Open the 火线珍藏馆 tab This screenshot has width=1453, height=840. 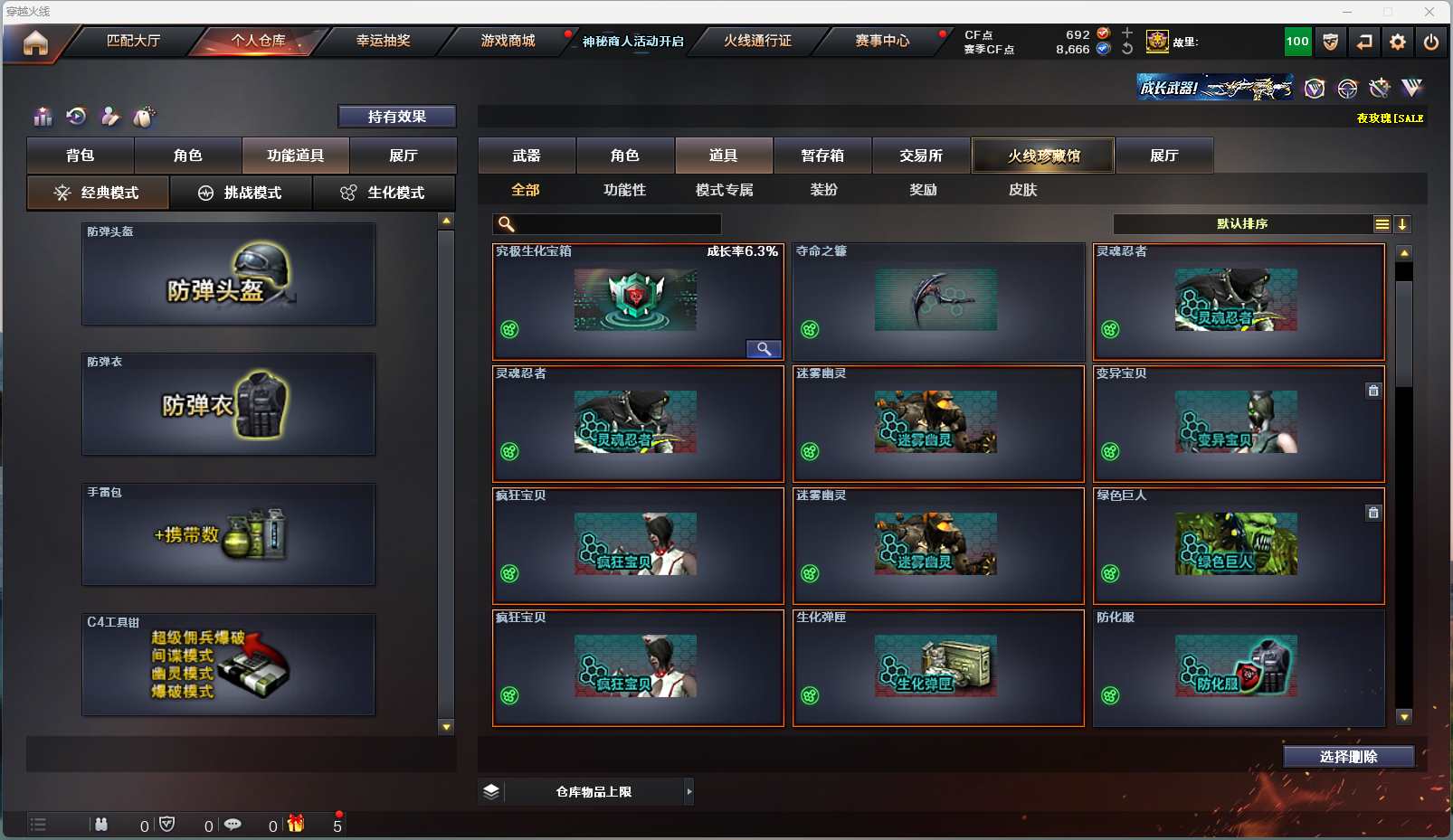point(1043,156)
